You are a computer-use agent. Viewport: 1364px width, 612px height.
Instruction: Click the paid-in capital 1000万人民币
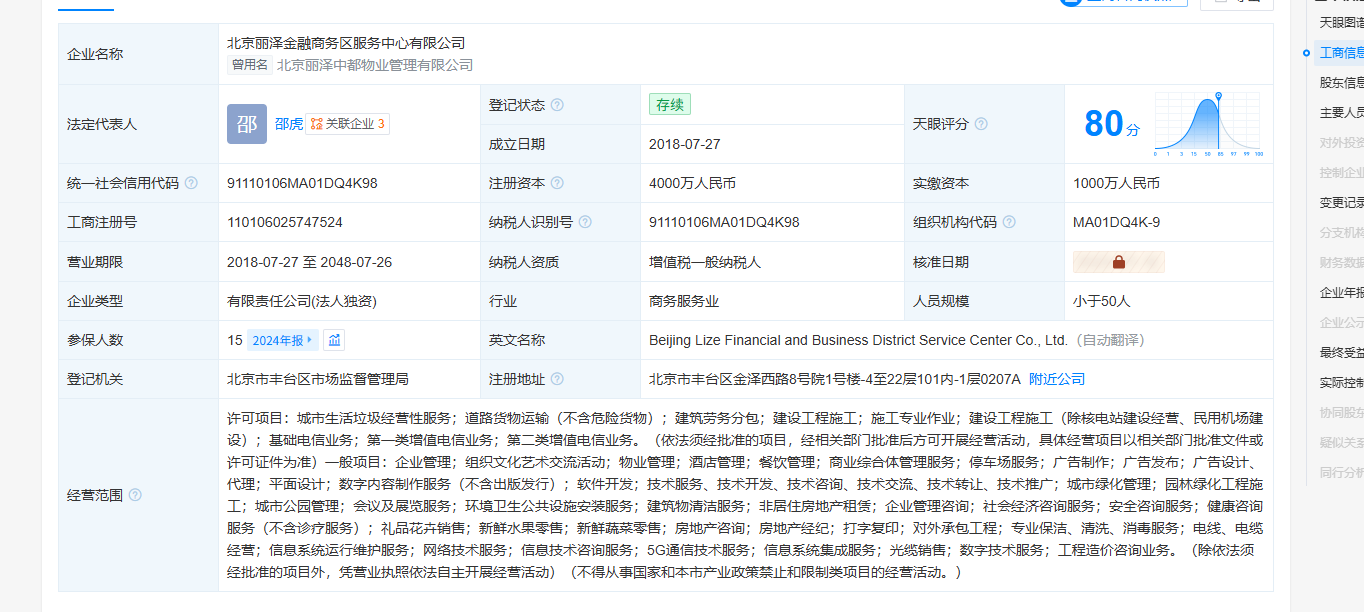point(1116,183)
